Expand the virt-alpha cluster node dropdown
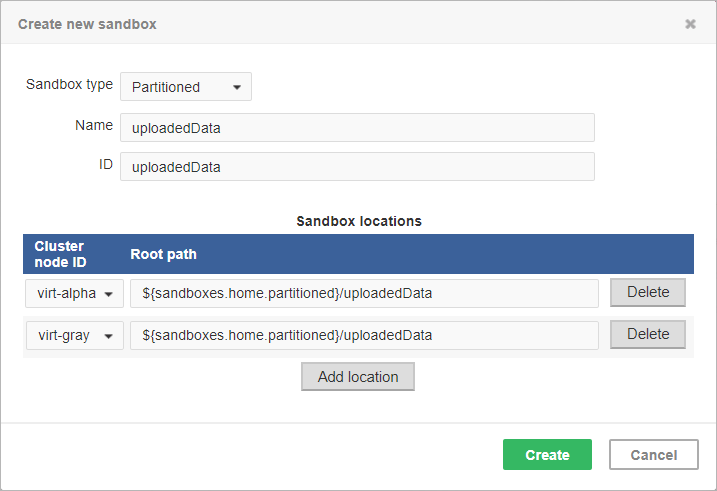Screen dimensions: 717x491 [x=75, y=293]
